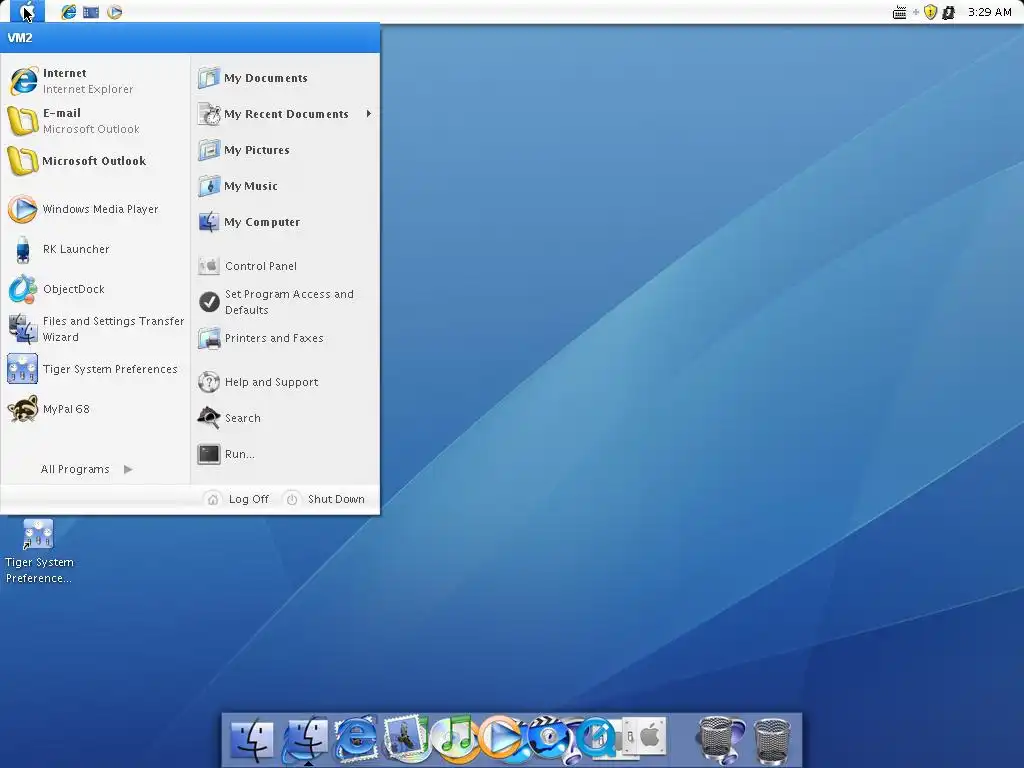1024x768 pixels.
Task: Open Internet Explorer pinned in start menu
Action: coord(95,81)
